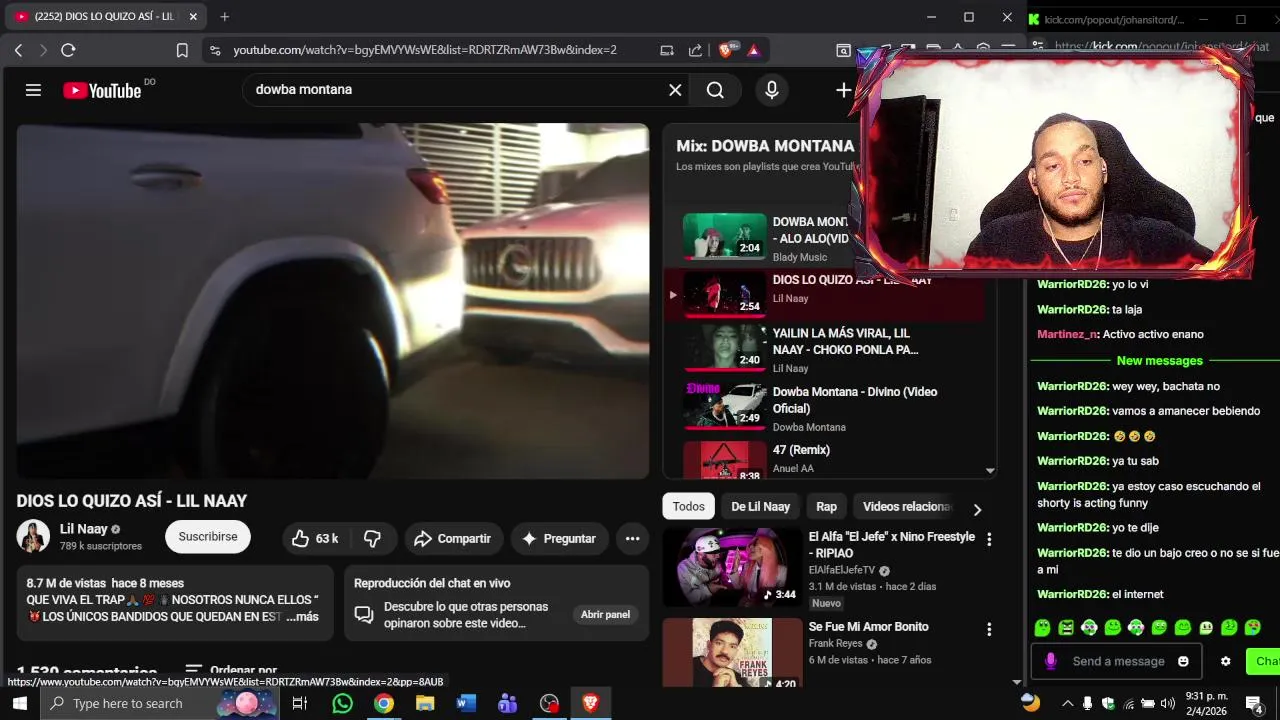The height and width of the screenshot is (720, 1280).
Task: Click WarriorRD26 username on 'el internet' message
Action: click(x=1073, y=594)
